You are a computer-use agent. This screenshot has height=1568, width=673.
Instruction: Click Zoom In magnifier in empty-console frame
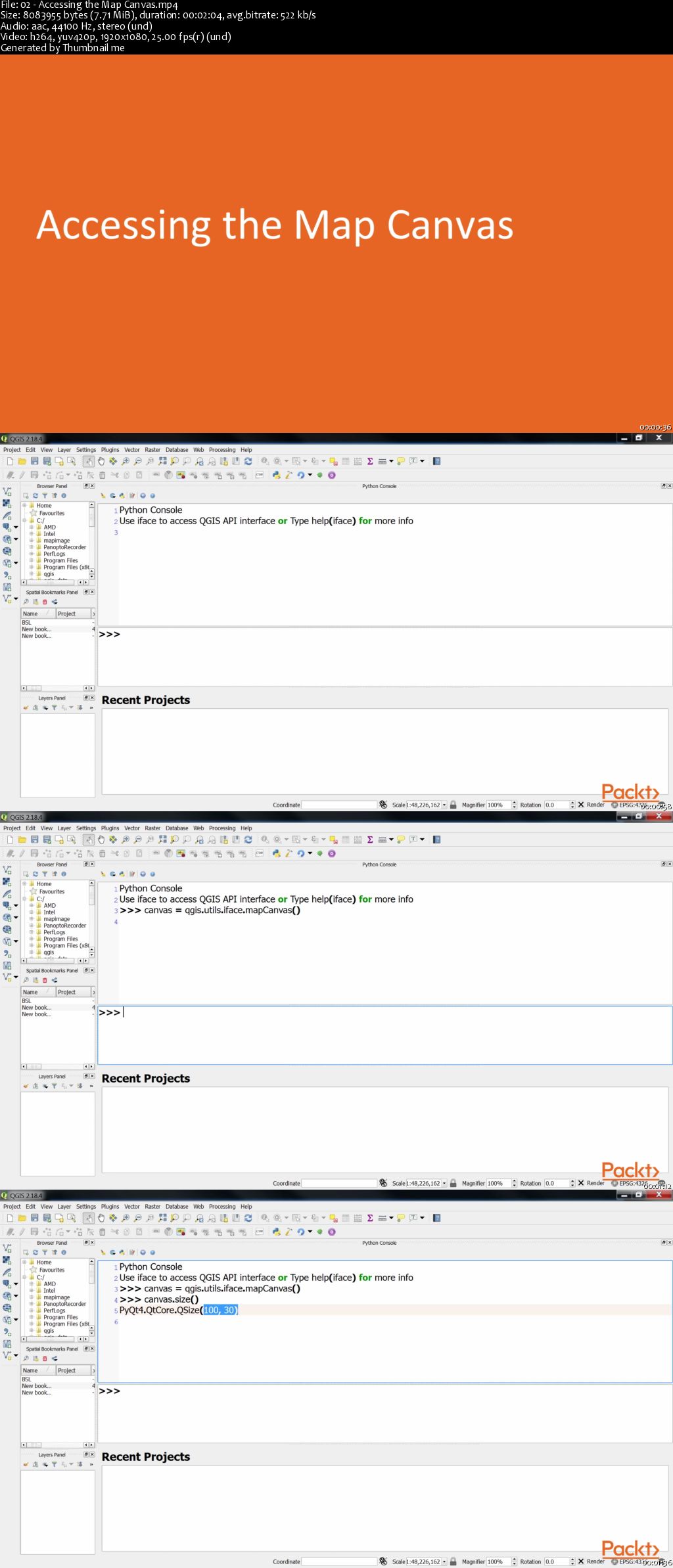(x=126, y=461)
